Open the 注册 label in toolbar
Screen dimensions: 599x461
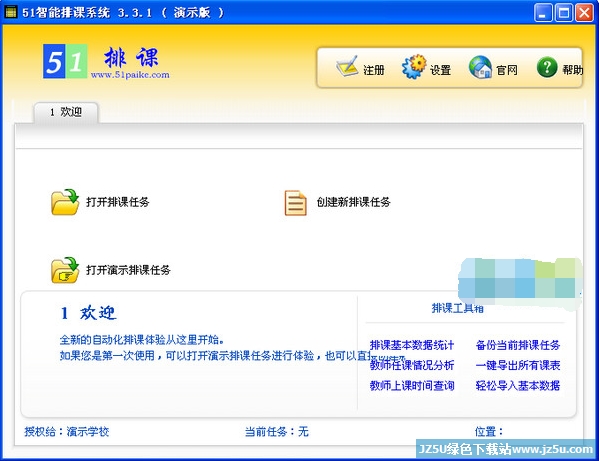(374, 70)
